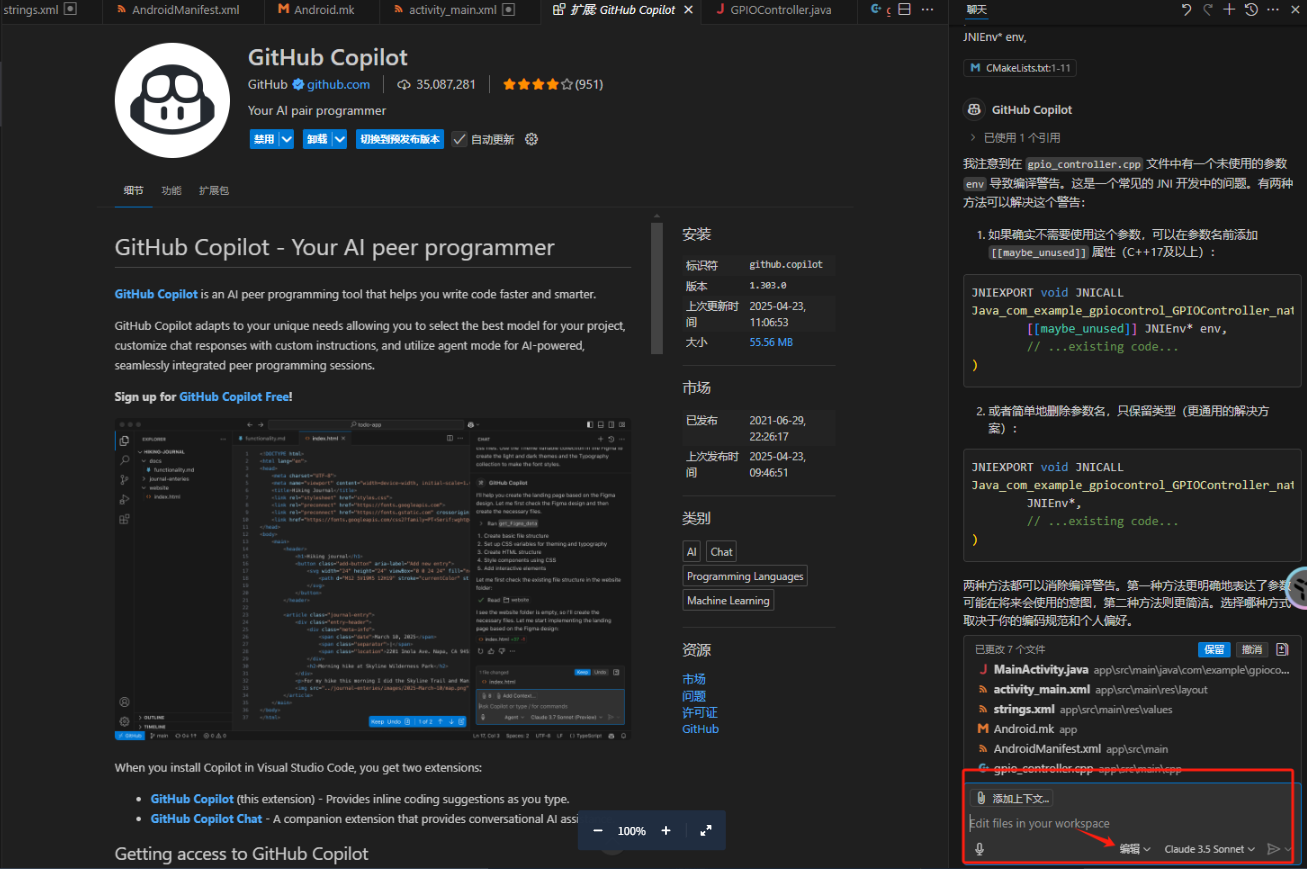Click the readme vertical scrollbar
Viewport: 1307px width, 869px height.
coord(657,288)
